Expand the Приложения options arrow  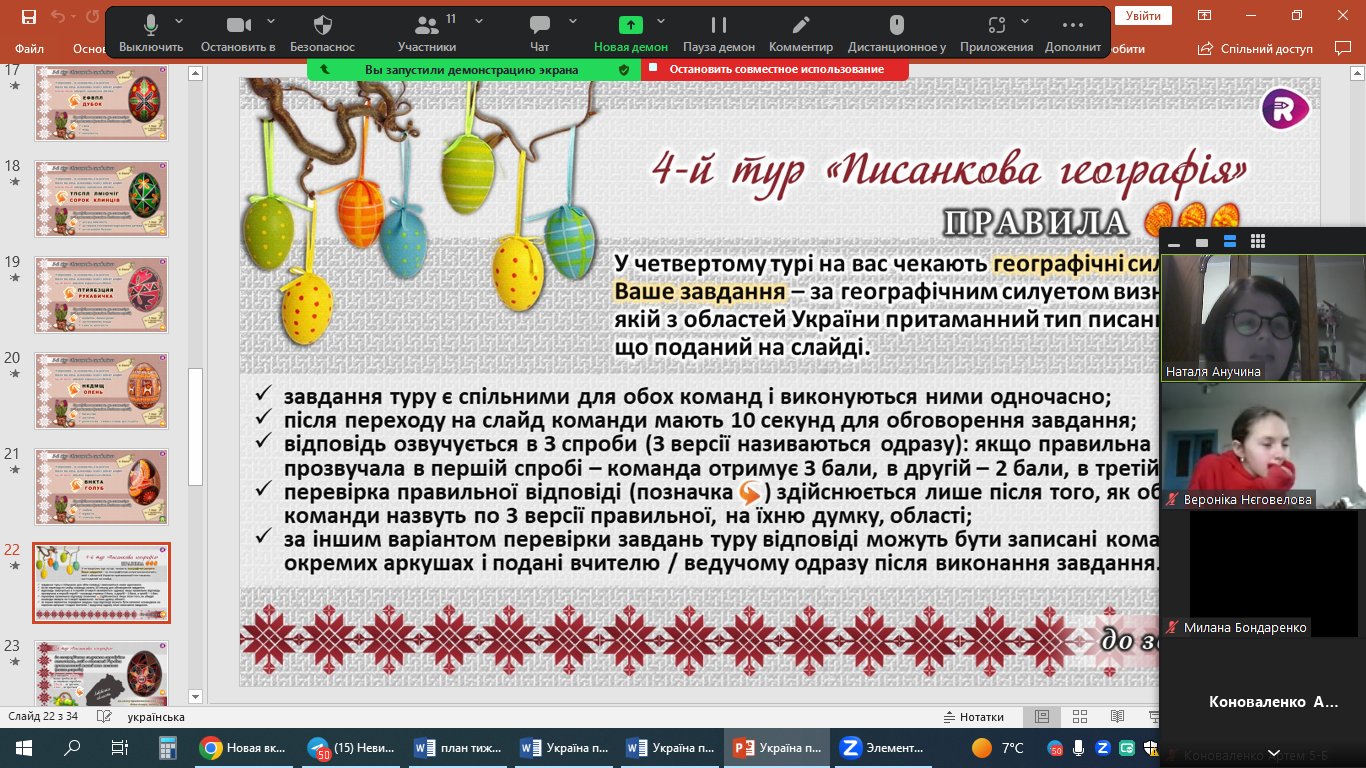[1027, 21]
